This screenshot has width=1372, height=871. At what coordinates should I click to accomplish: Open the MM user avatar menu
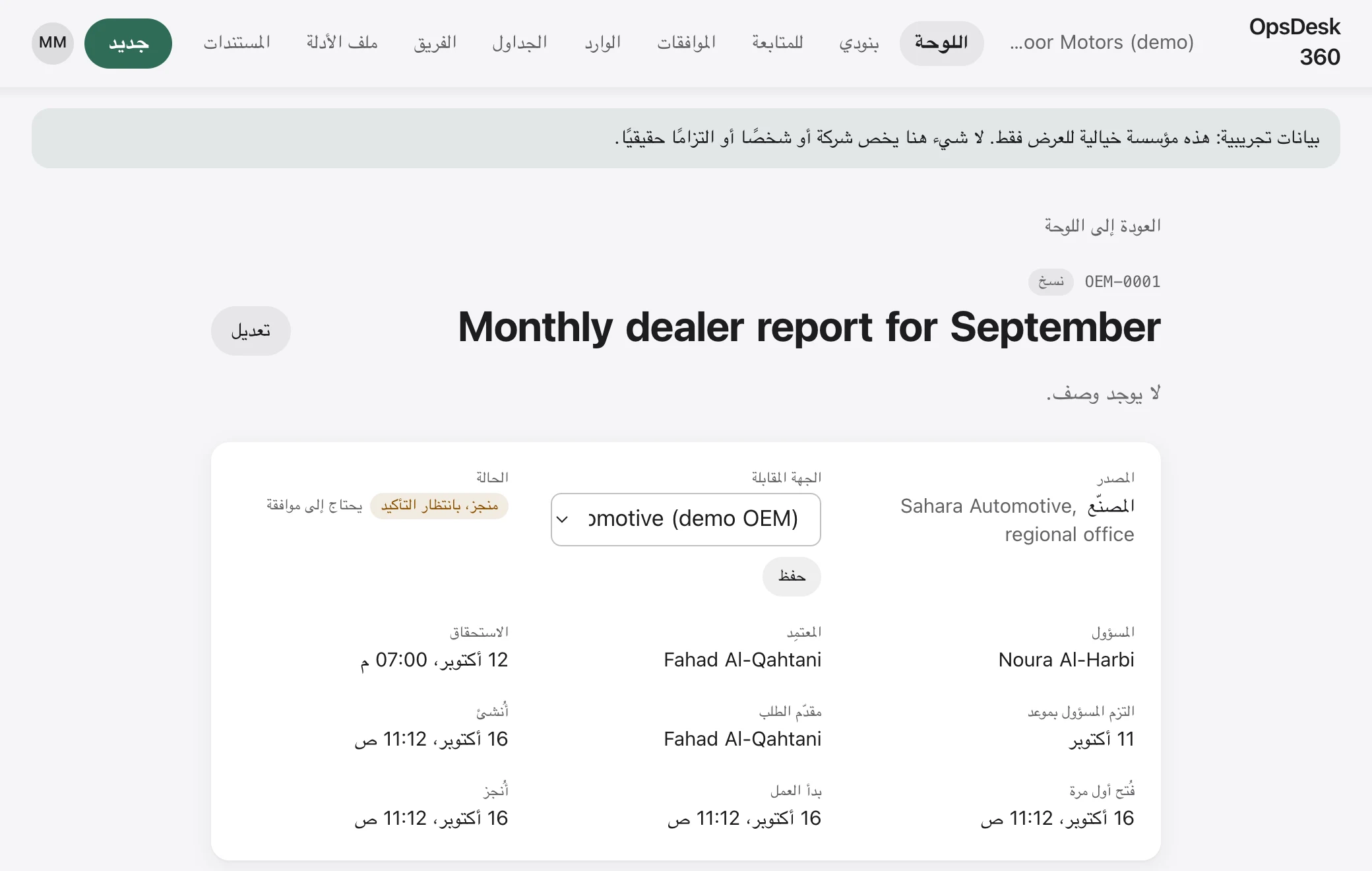tap(53, 43)
